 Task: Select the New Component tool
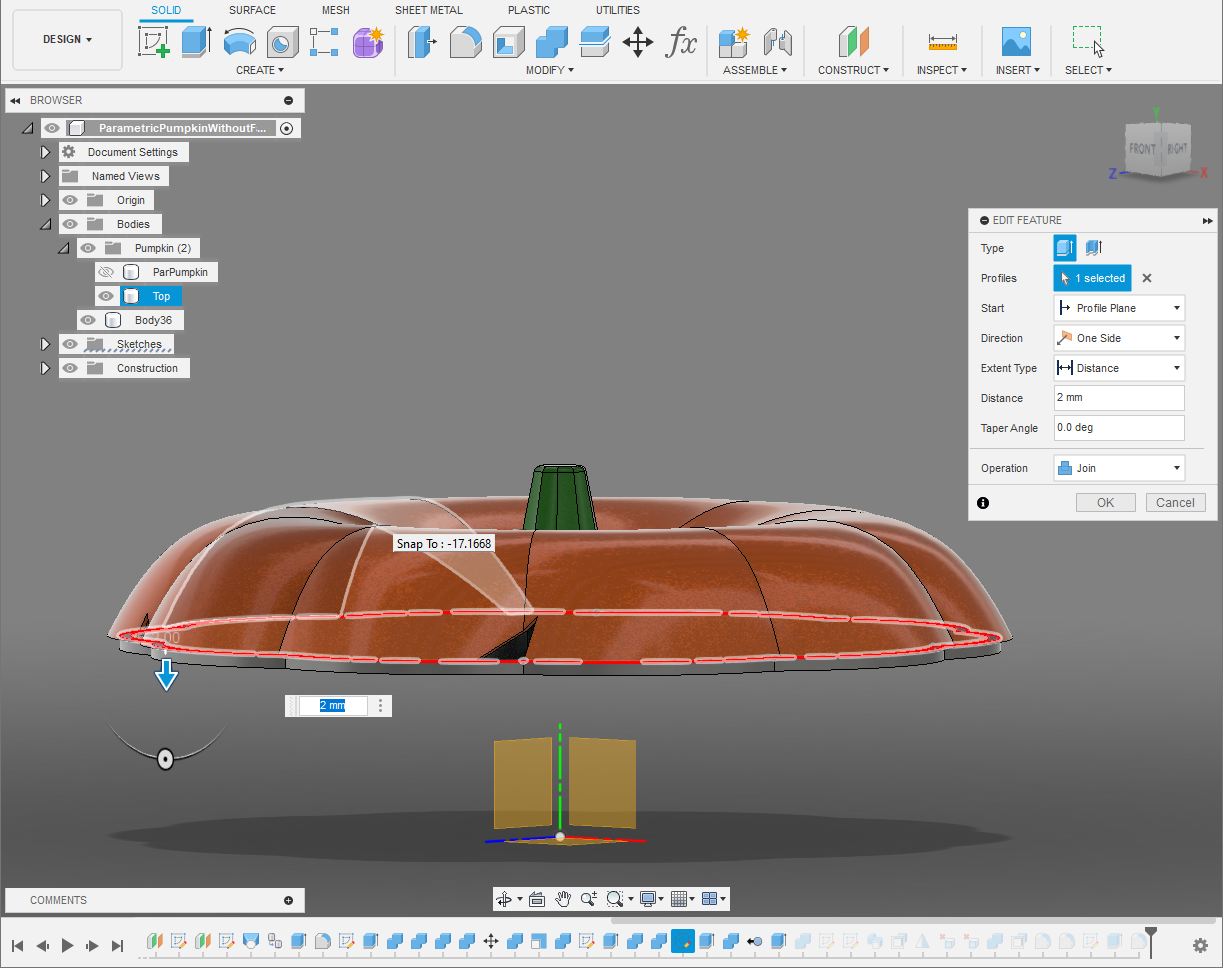click(734, 42)
